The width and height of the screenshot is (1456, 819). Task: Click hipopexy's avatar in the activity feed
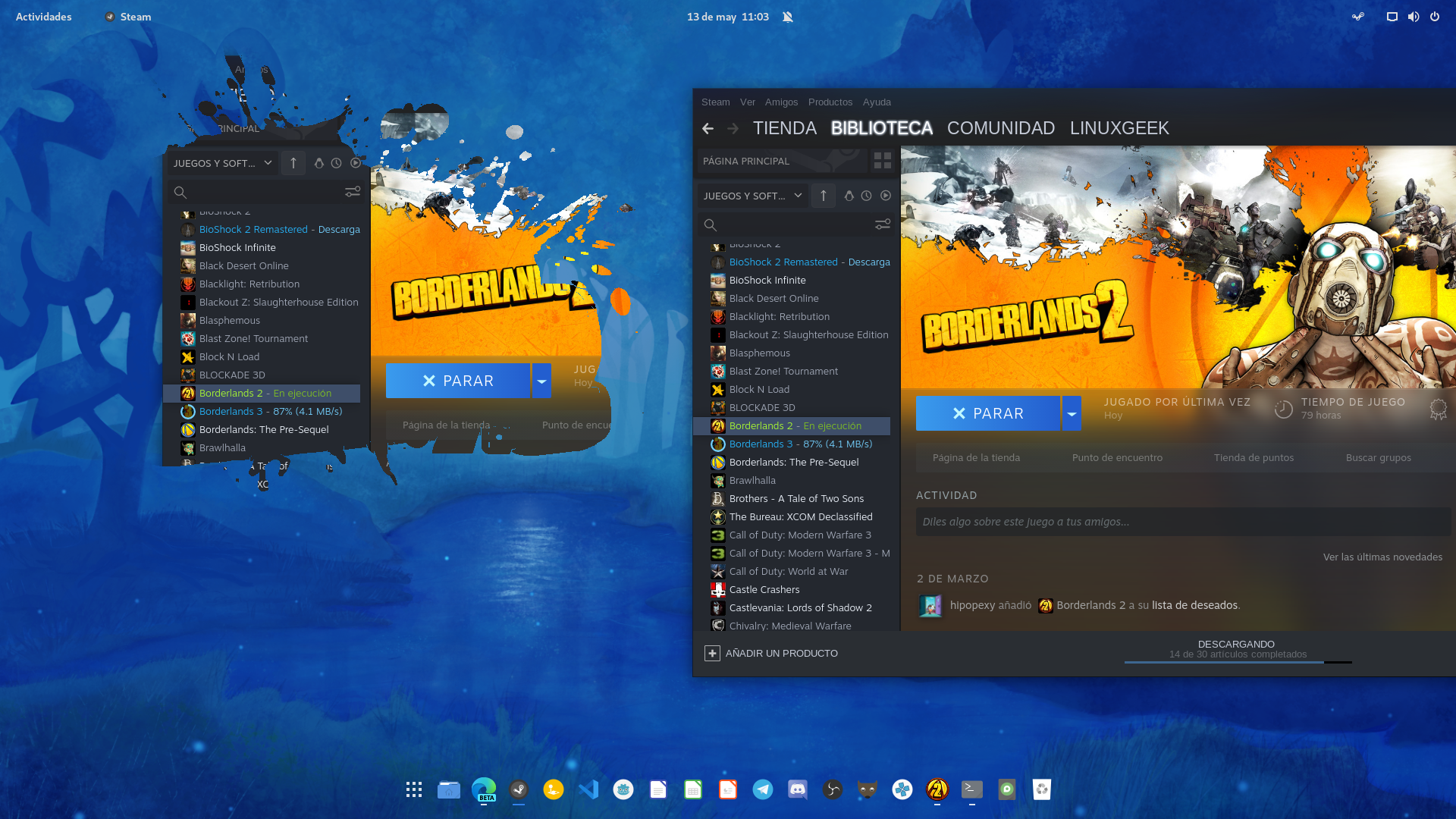click(930, 605)
